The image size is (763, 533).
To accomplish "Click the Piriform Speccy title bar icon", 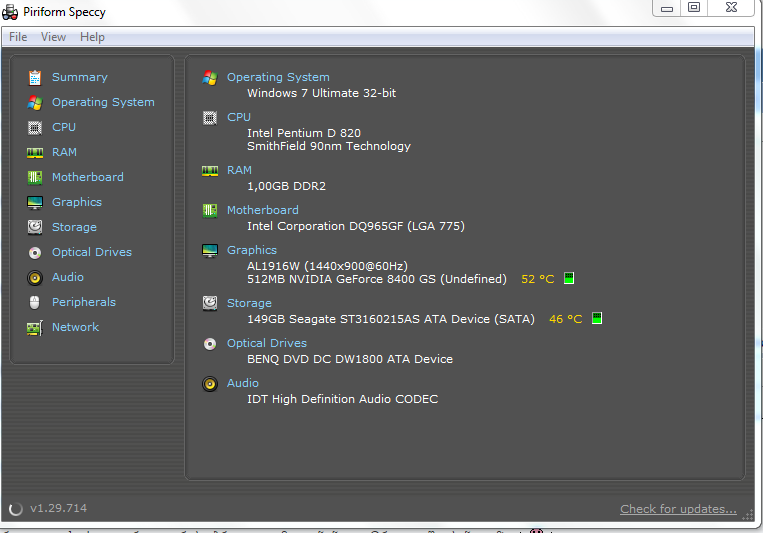I will [x=10, y=12].
